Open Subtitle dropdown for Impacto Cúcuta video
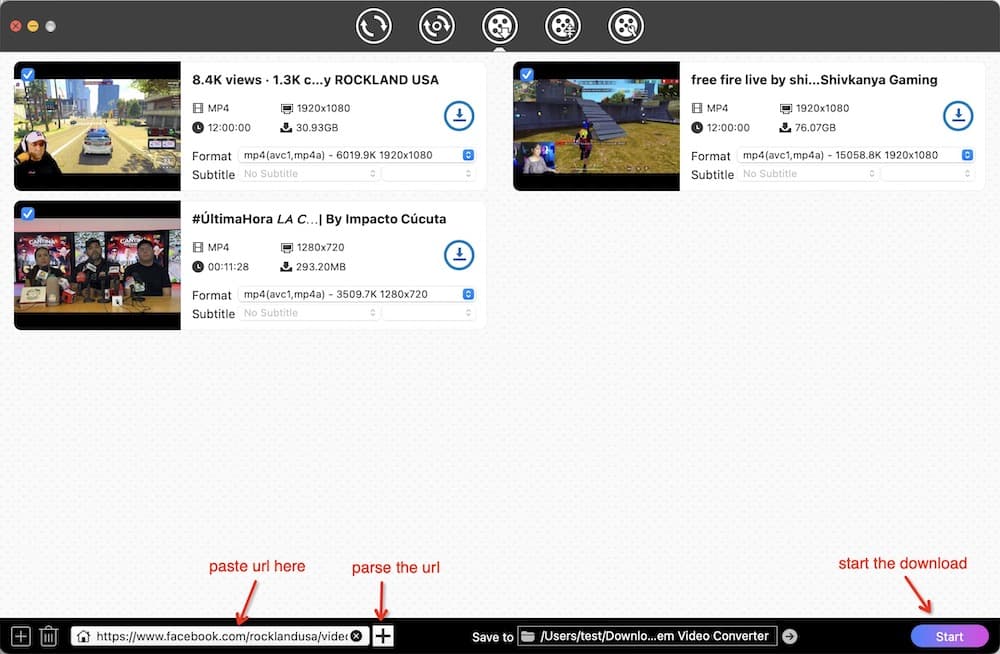Viewport: 1000px width, 654px height. pos(310,313)
